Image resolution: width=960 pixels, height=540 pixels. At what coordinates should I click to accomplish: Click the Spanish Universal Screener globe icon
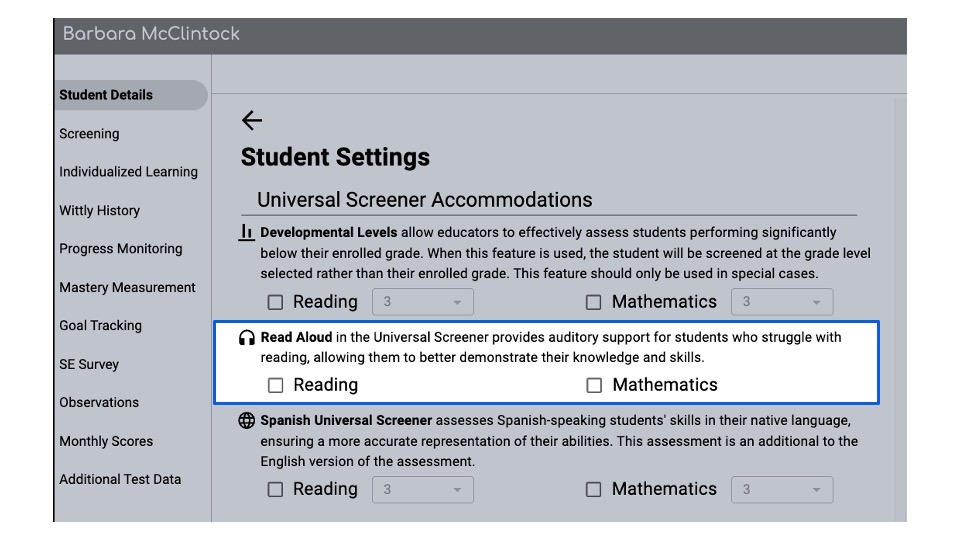247,421
